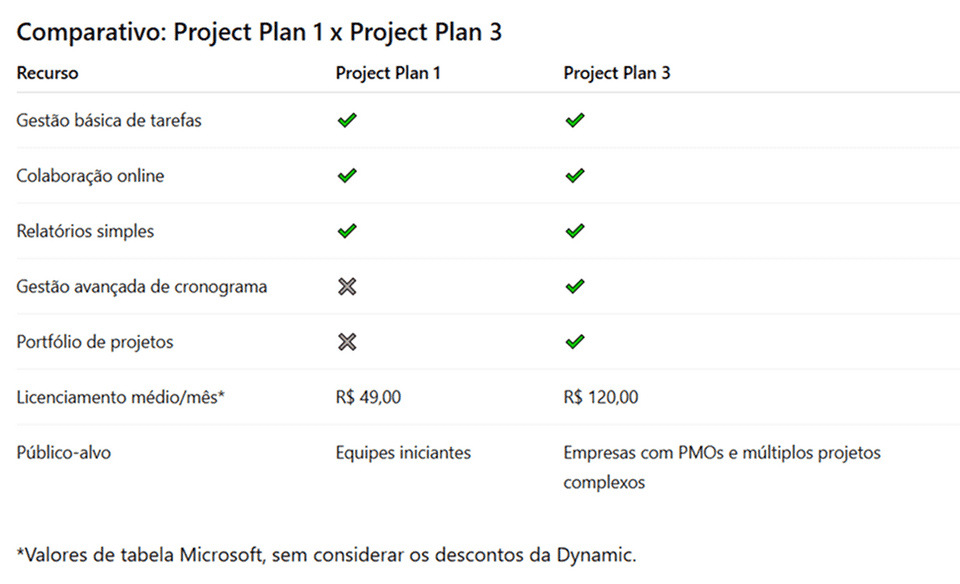Click Plan 1 checkmark for Gestão básica de tarefas
The height and width of the screenshot is (584, 960).
(x=347, y=121)
